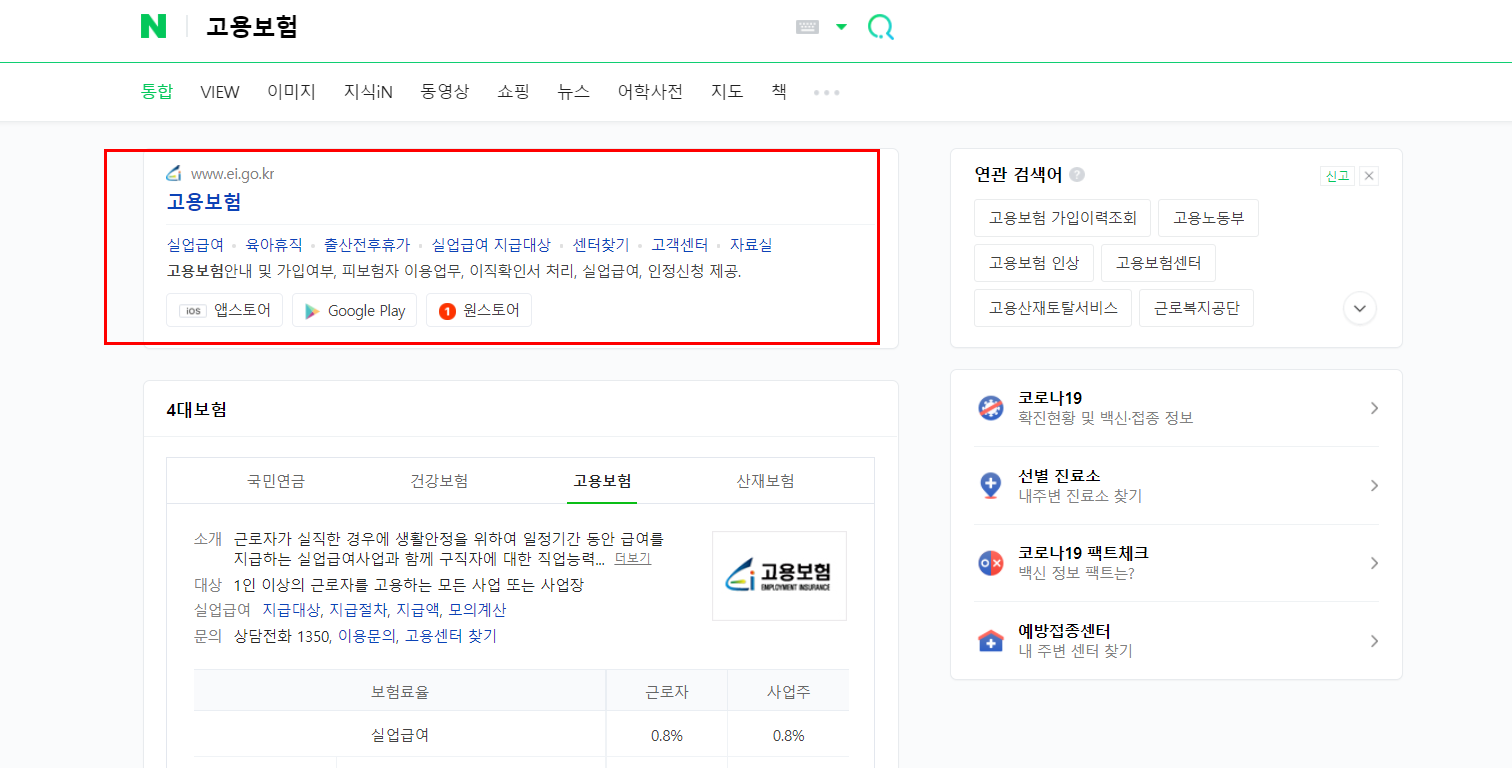Screen dimensions: 1512x768
Task: Open the 이미지 tab
Action: (291, 92)
